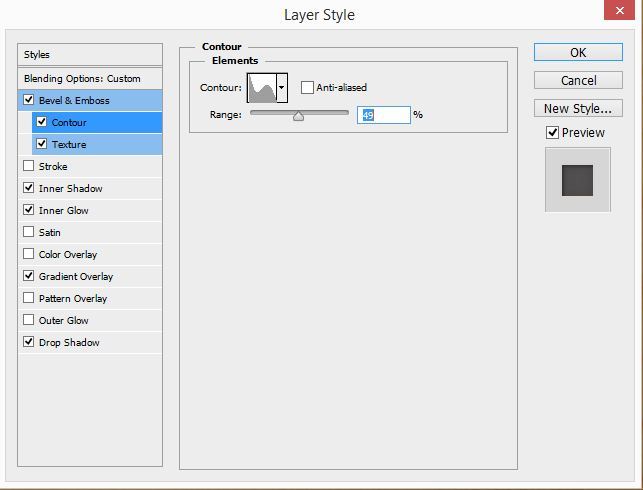Click the Range percentage input field
Screen dimensions: 643x490
pyautogui.click(x=383, y=115)
